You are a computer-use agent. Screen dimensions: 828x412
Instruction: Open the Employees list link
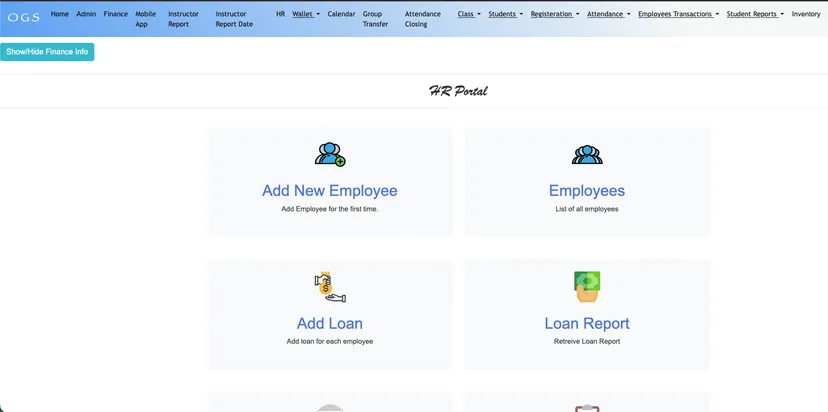point(587,191)
